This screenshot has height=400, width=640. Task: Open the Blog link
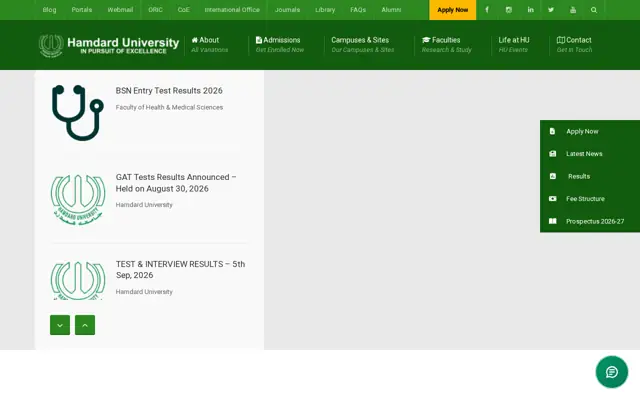[49, 10]
